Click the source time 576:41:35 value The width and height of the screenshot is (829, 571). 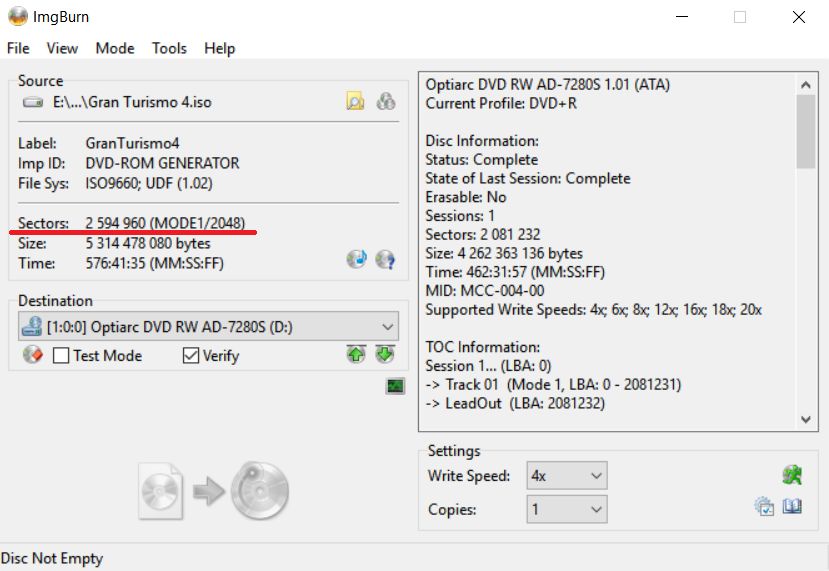click(x=154, y=263)
